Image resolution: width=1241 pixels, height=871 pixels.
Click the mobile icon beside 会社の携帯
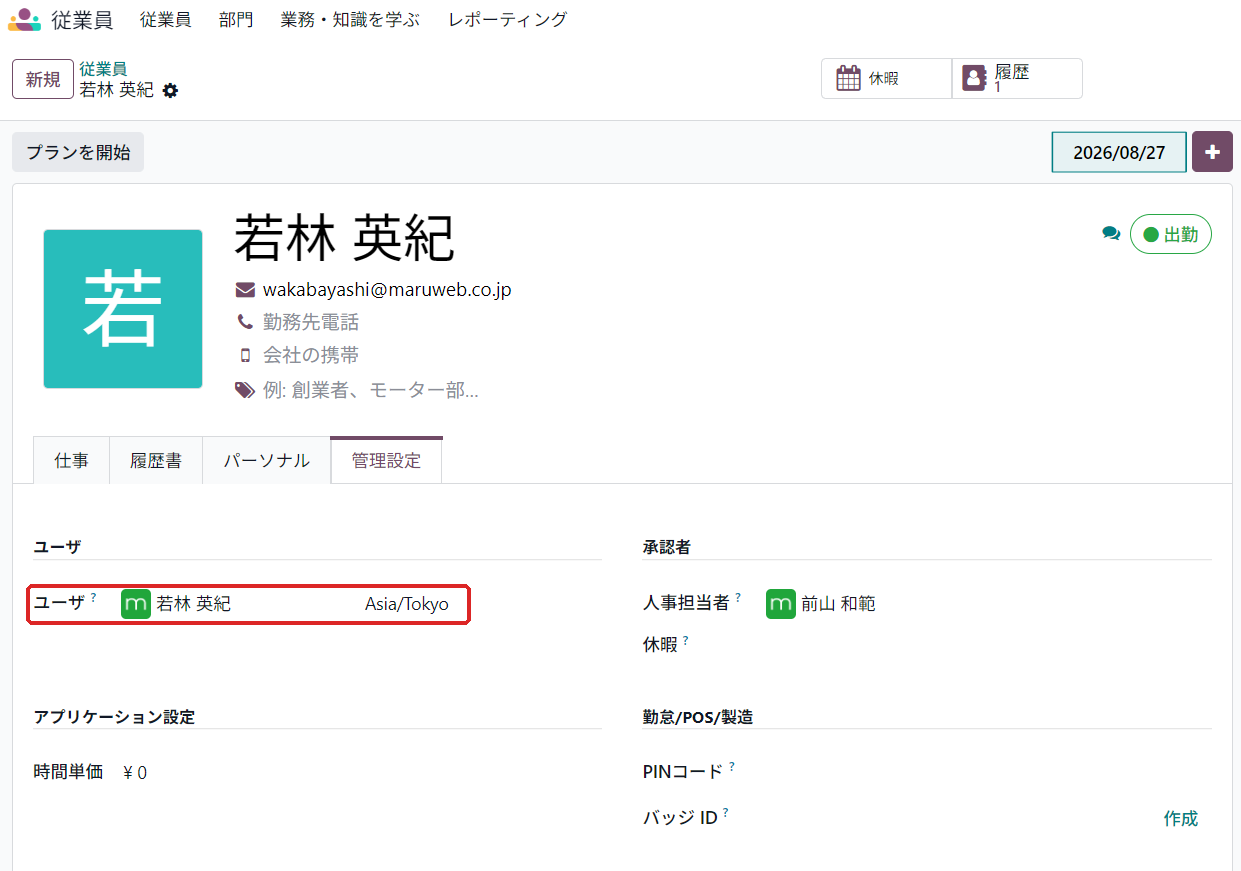(245, 355)
